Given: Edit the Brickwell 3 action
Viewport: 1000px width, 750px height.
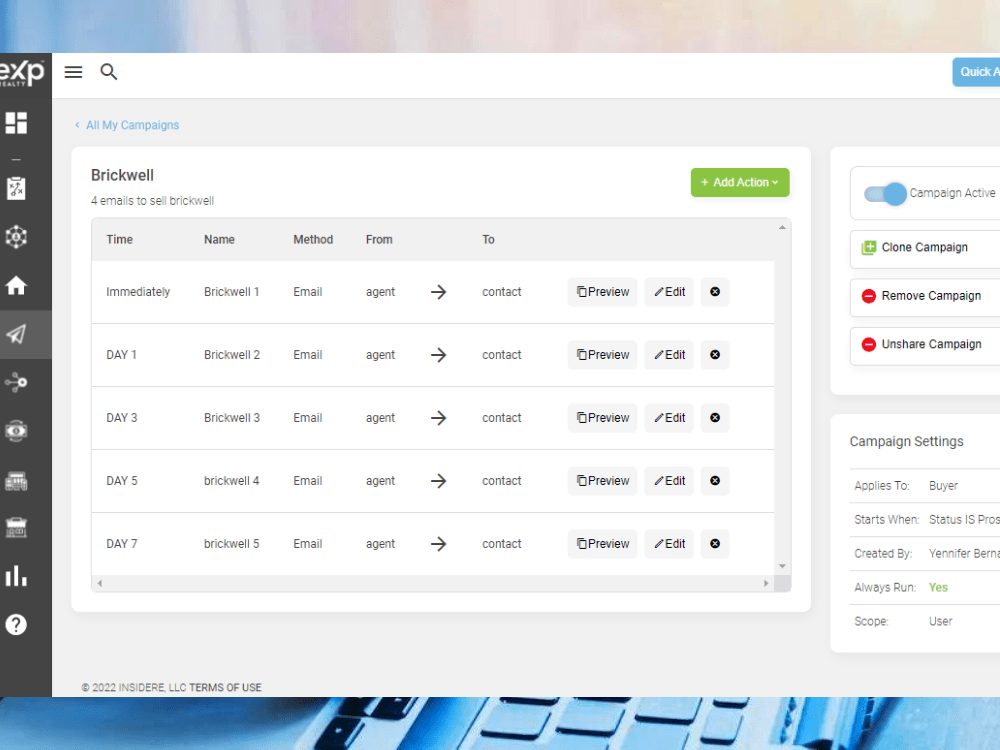Looking at the screenshot, I should pos(669,418).
